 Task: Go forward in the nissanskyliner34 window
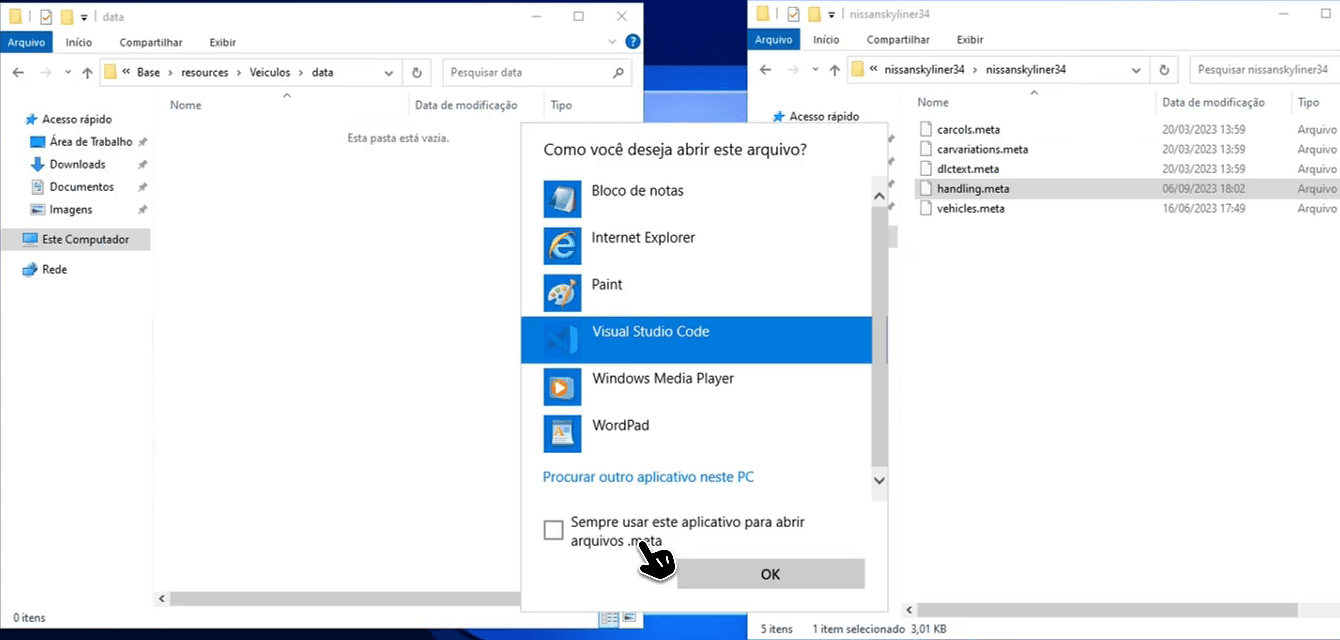pyautogui.click(x=793, y=70)
